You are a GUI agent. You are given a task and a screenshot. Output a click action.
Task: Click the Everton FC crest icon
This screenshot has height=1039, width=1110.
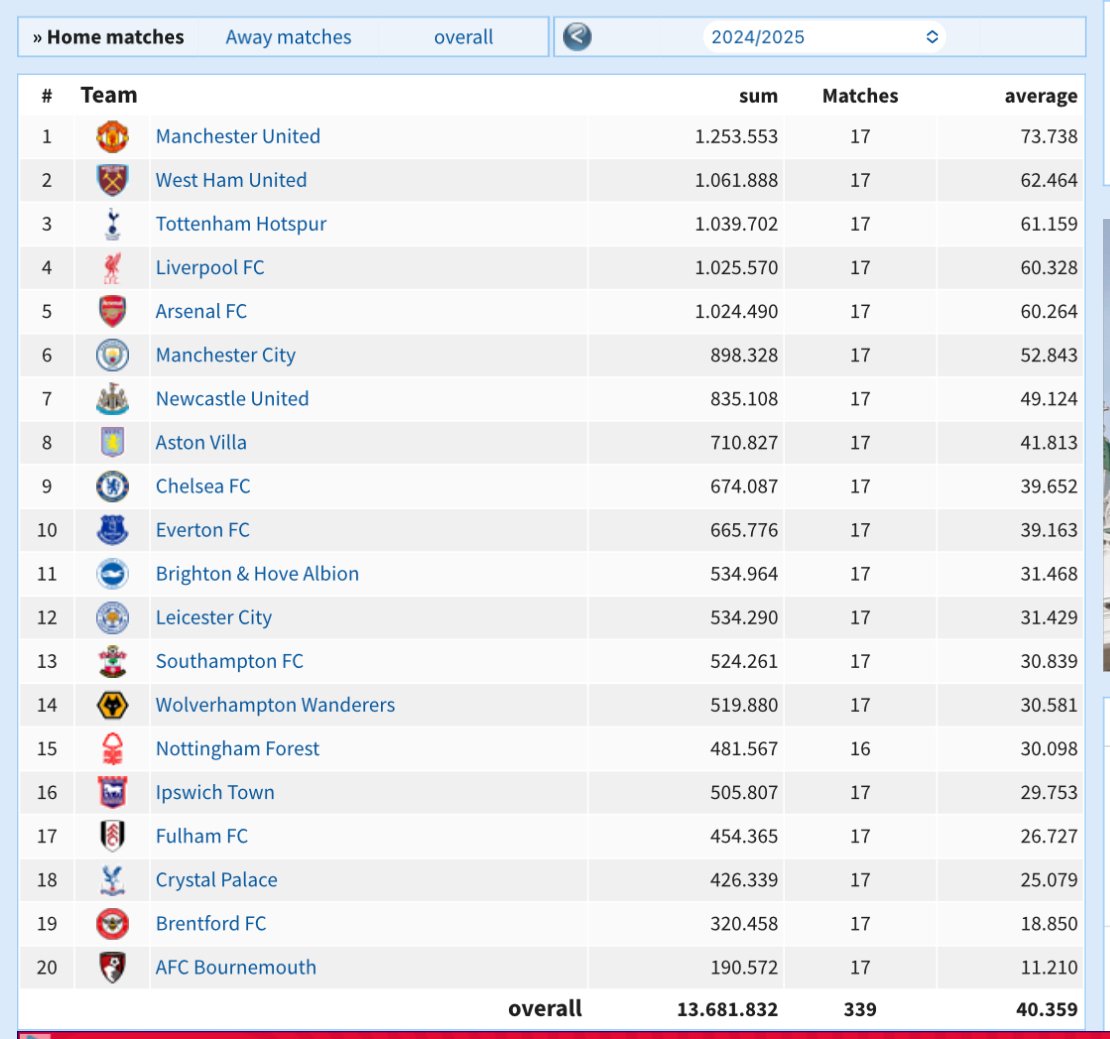pyautogui.click(x=113, y=530)
